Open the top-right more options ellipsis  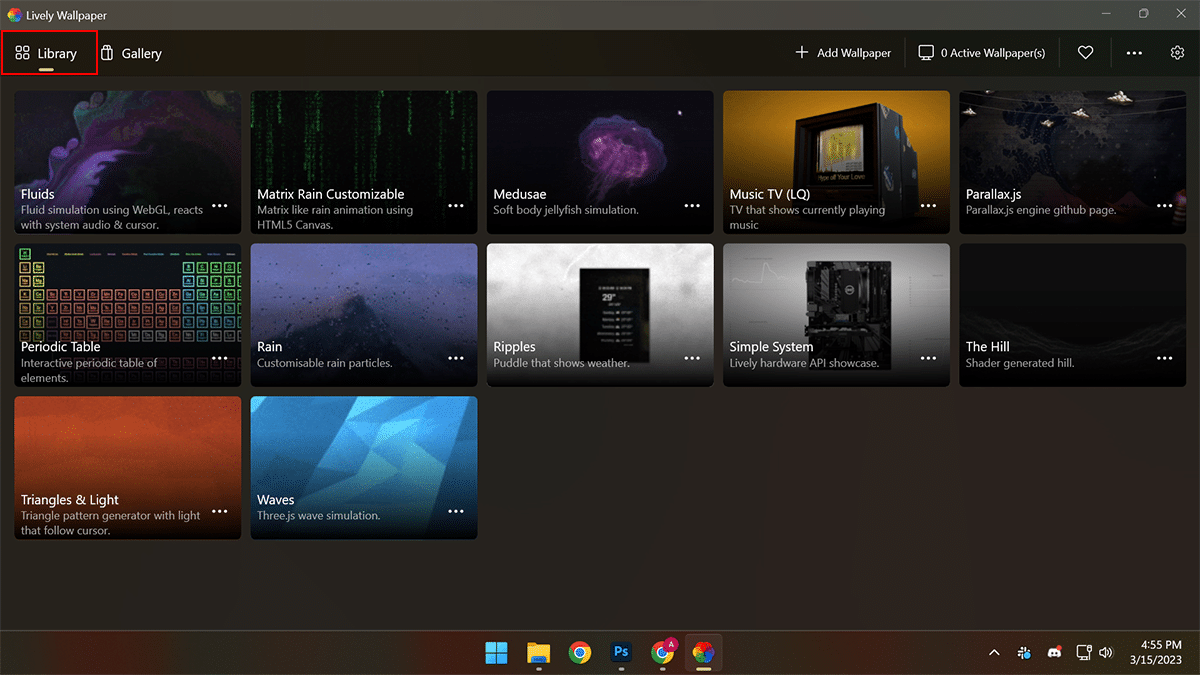point(1134,53)
